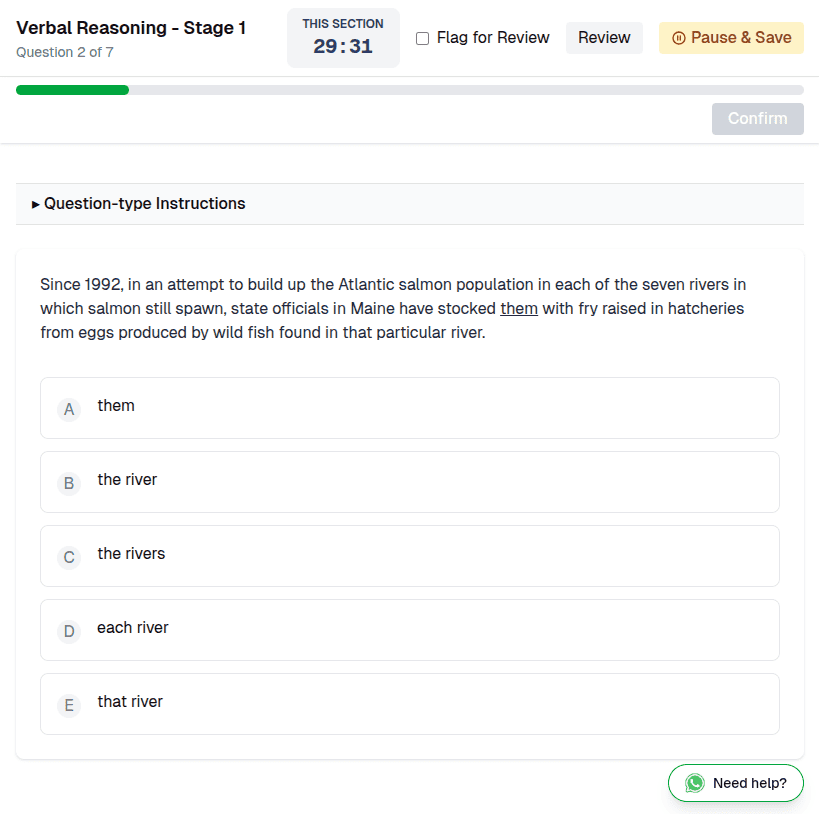Viewport: 819px width, 814px height.
Task: Click the disclosure triangle before Question-type Instructions
Action: coord(36,204)
